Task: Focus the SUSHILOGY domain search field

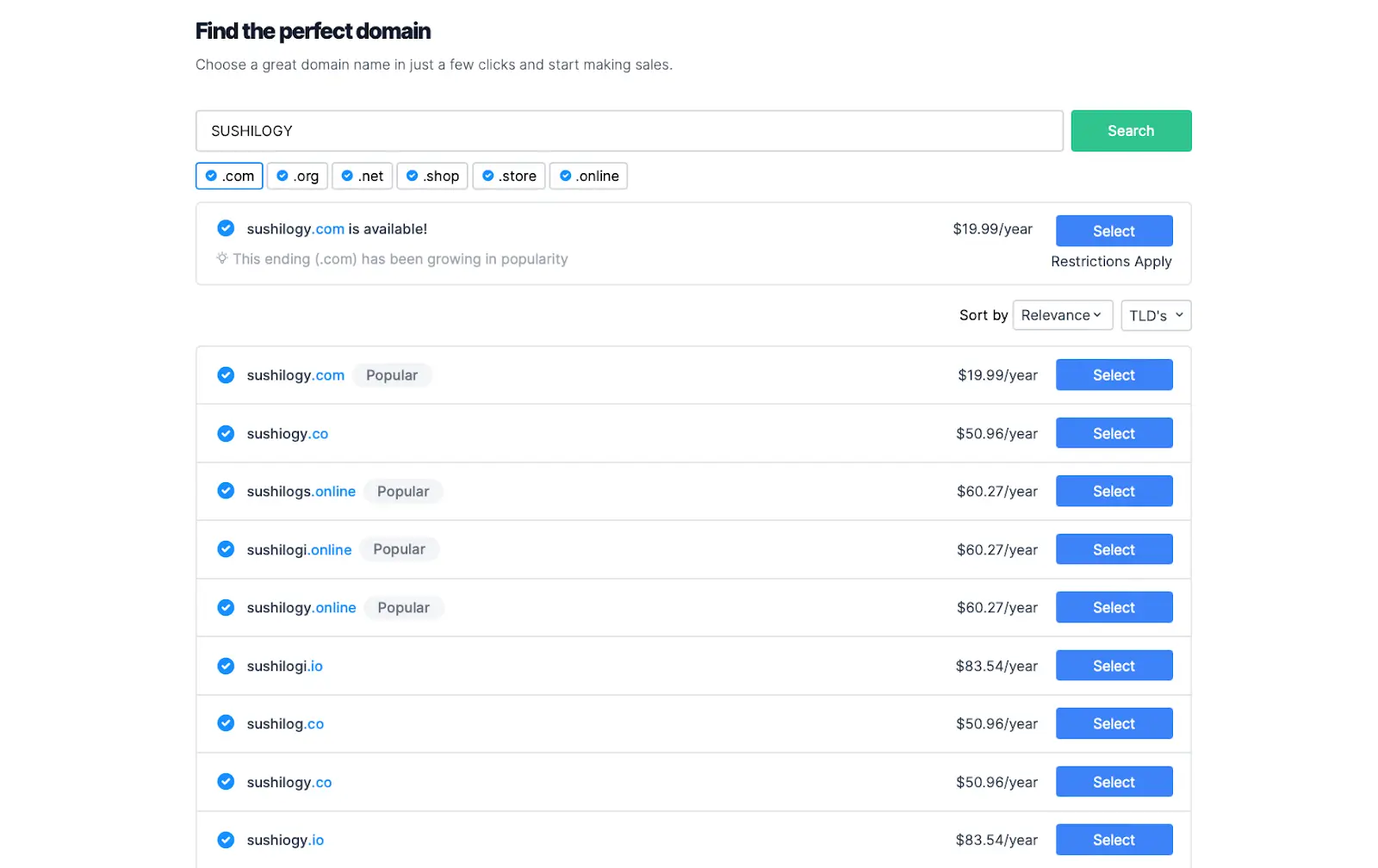Action: pos(630,131)
